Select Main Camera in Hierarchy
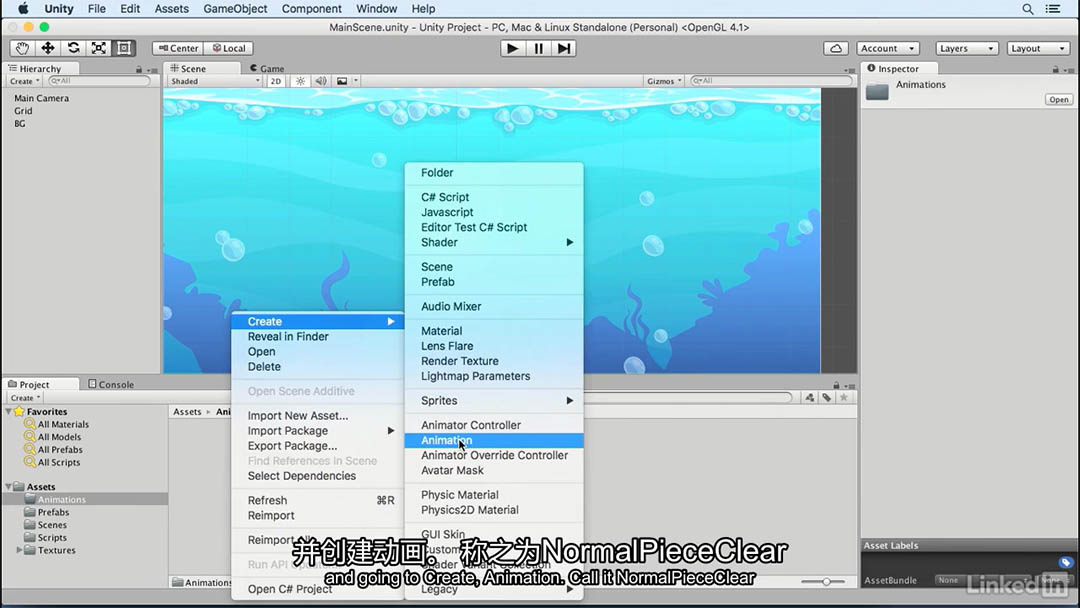This screenshot has height=608, width=1080. pyautogui.click(x=41, y=98)
